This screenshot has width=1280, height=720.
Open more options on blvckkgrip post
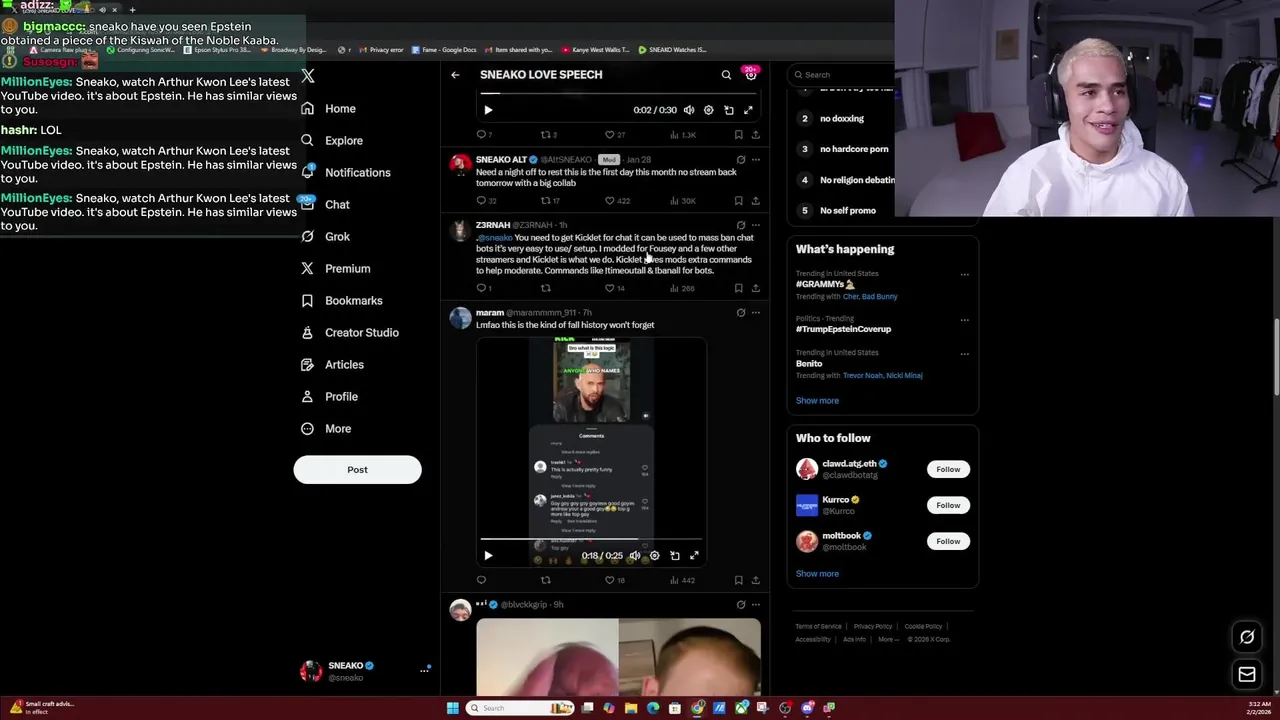756,605
